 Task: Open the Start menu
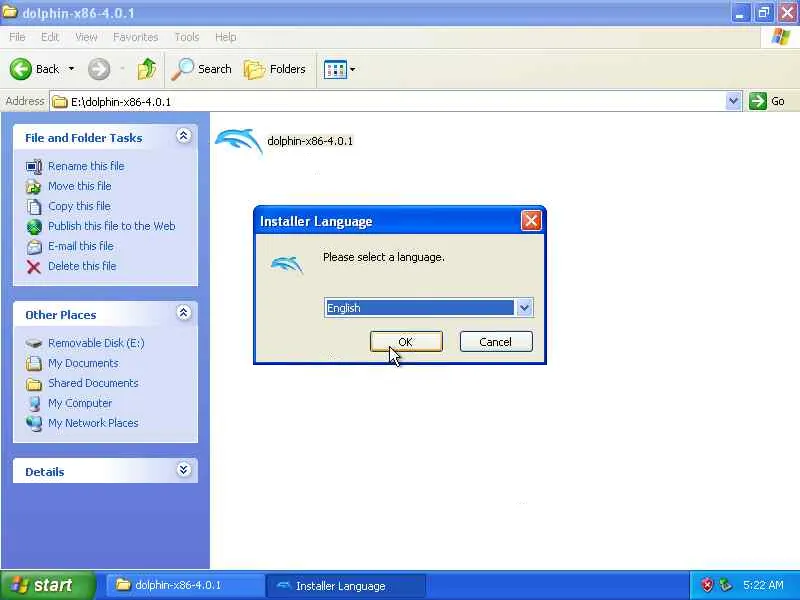tap(48, 585)
